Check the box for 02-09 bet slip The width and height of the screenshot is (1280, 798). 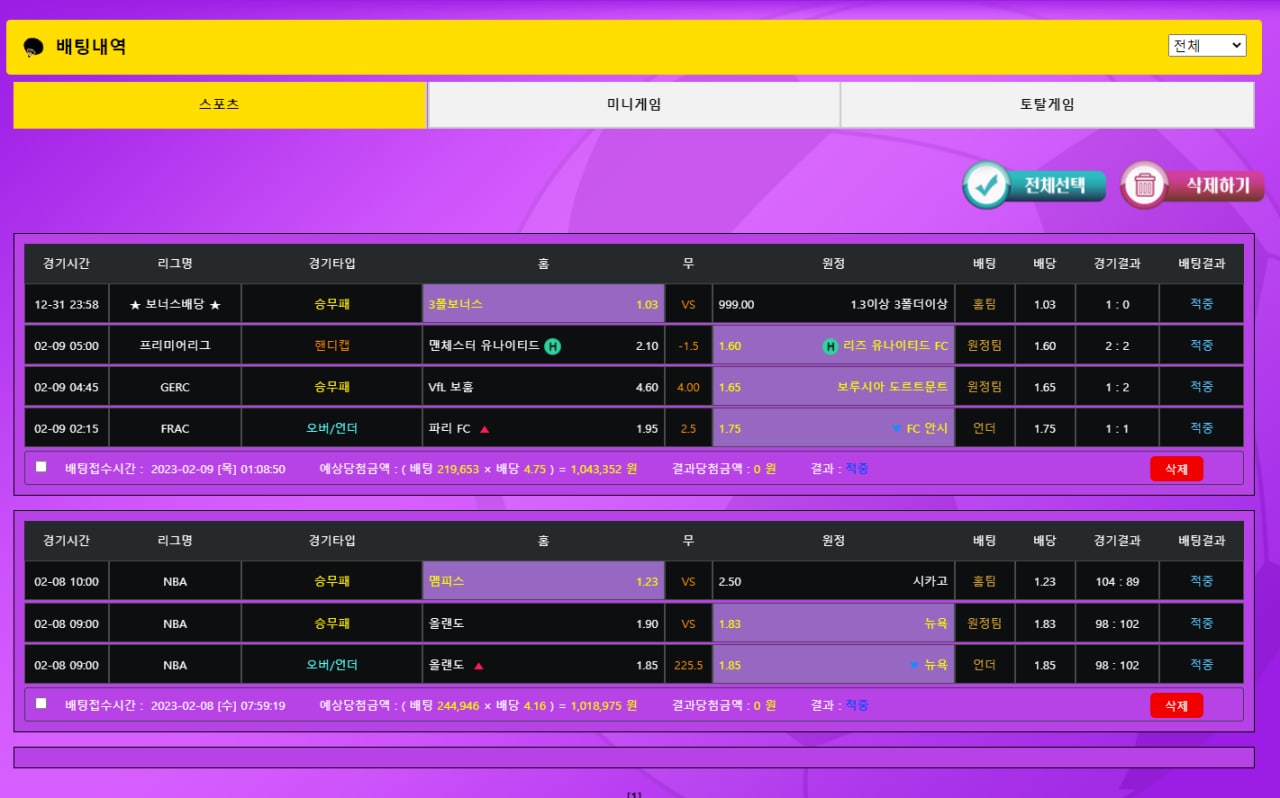point(41,466)
